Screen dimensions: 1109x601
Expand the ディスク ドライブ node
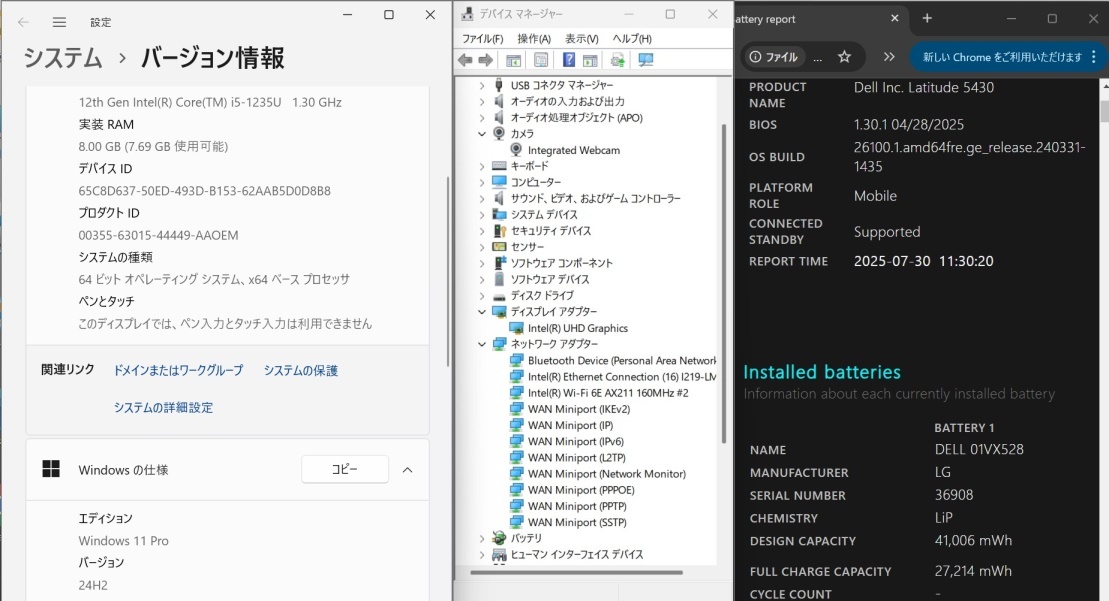[x=482, y=296]
